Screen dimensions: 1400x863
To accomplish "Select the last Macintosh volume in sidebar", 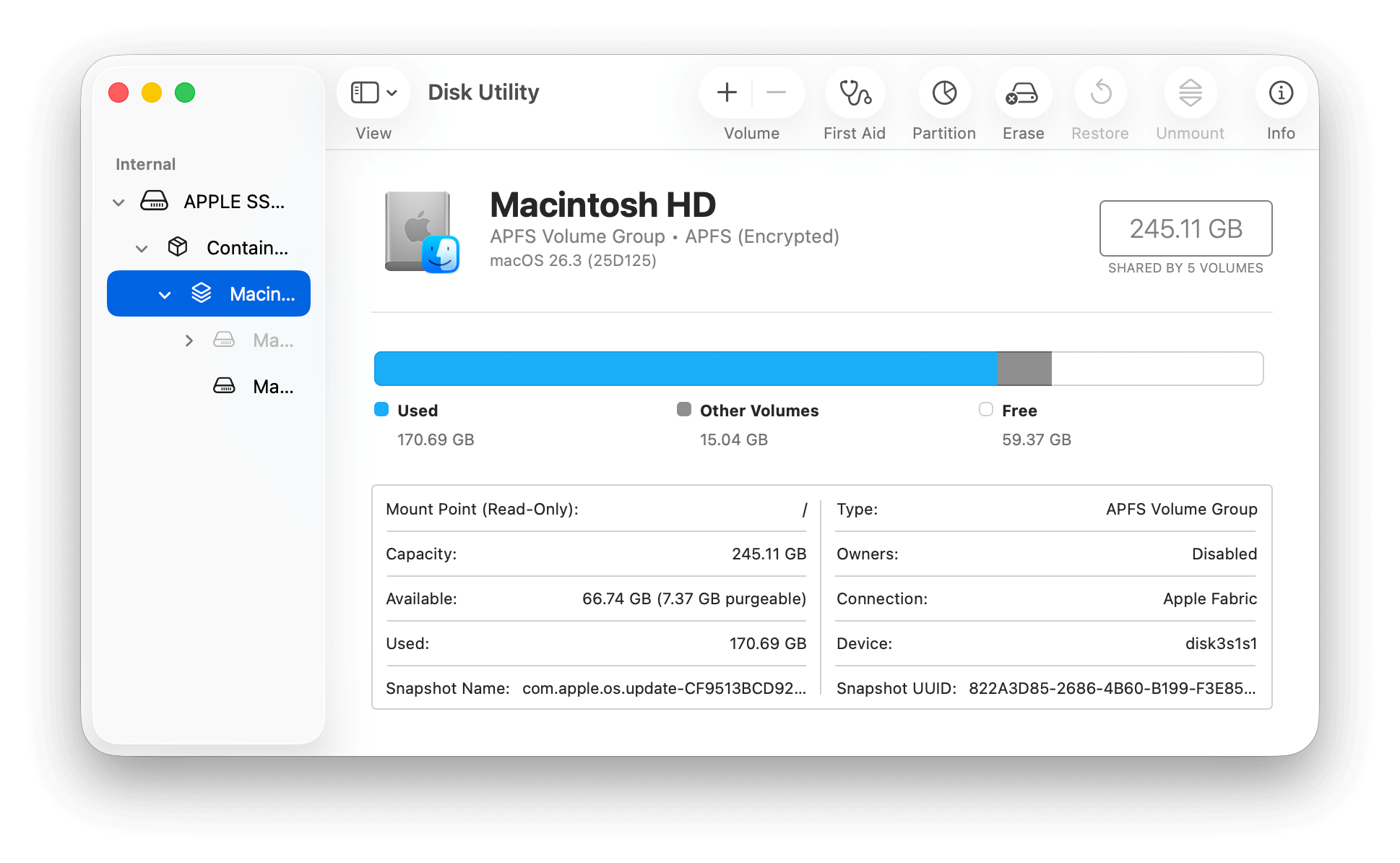I will point(273,386).
